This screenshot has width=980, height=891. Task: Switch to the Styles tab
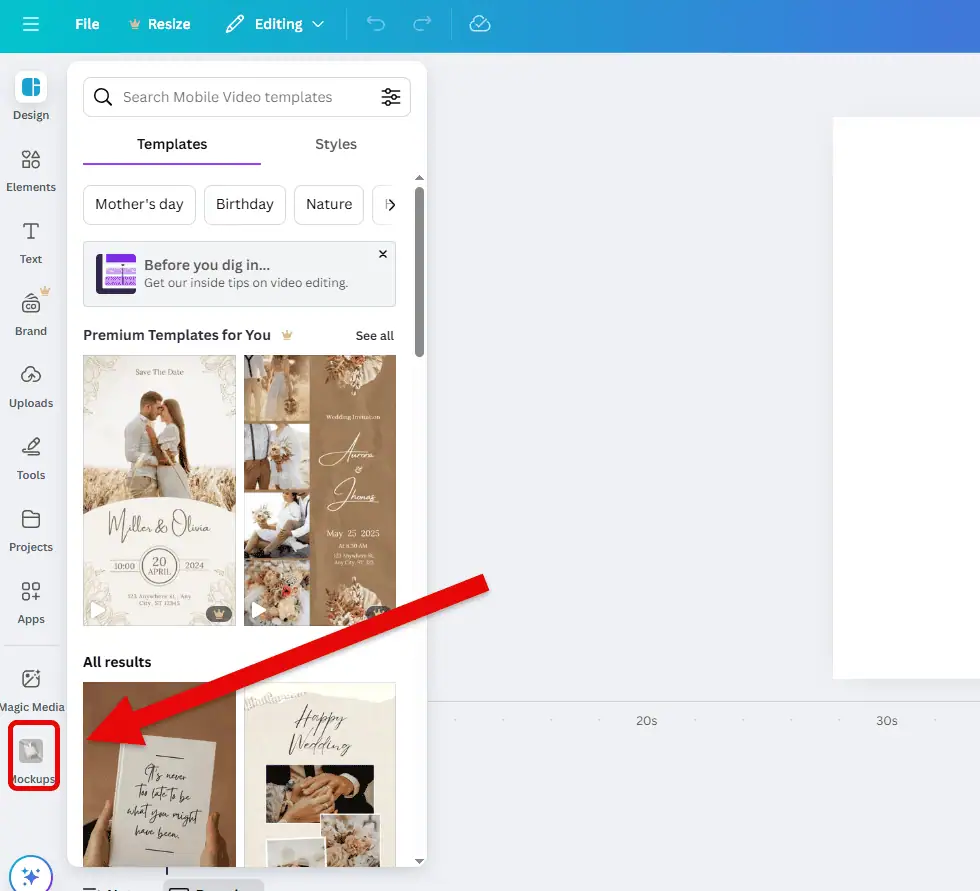[x=336, y=144]
